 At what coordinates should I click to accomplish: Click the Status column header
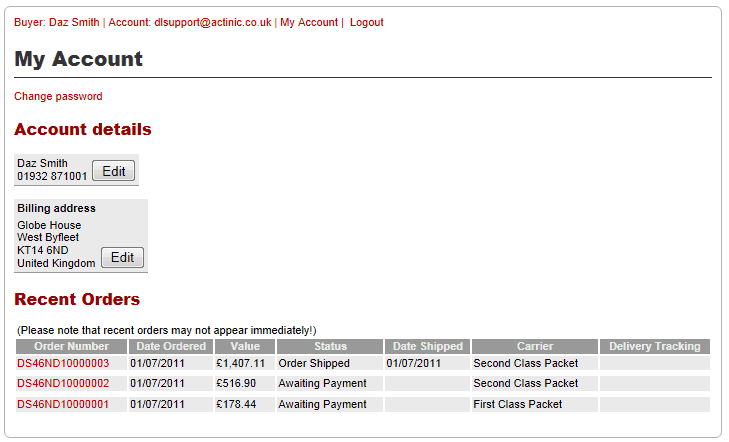[330, 346]
